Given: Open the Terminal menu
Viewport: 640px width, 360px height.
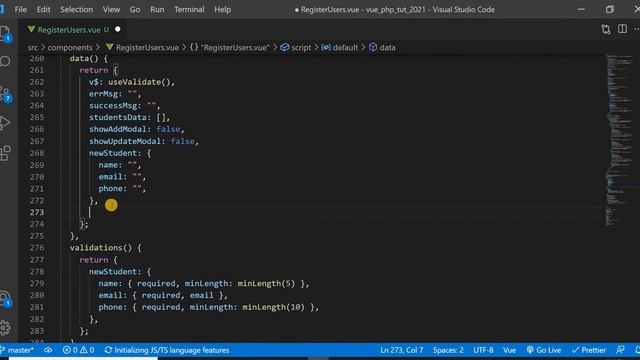Looking at the screenshot, I should point(189,9).
